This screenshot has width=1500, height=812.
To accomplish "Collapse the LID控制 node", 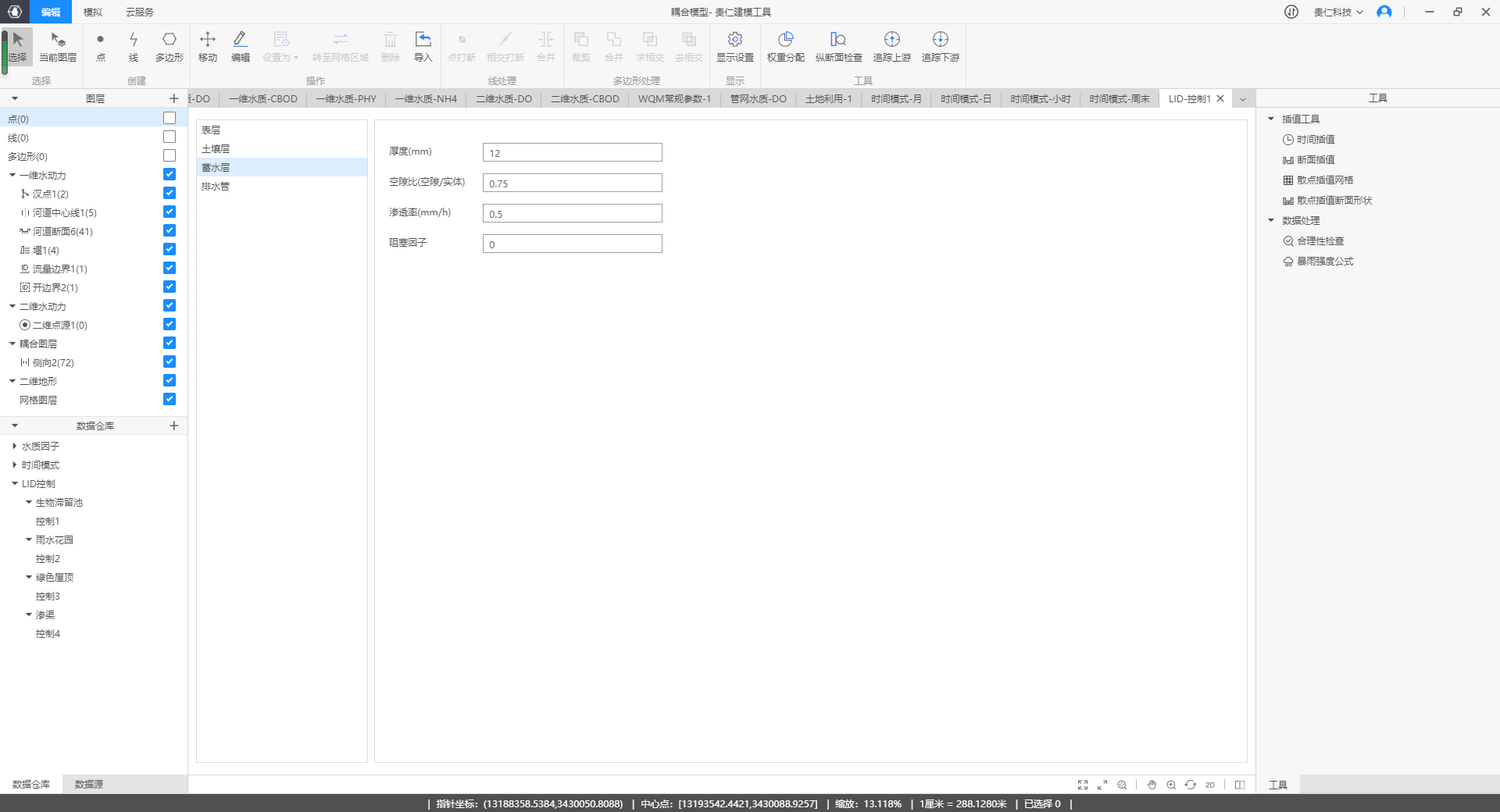I will tap(15, 483).
